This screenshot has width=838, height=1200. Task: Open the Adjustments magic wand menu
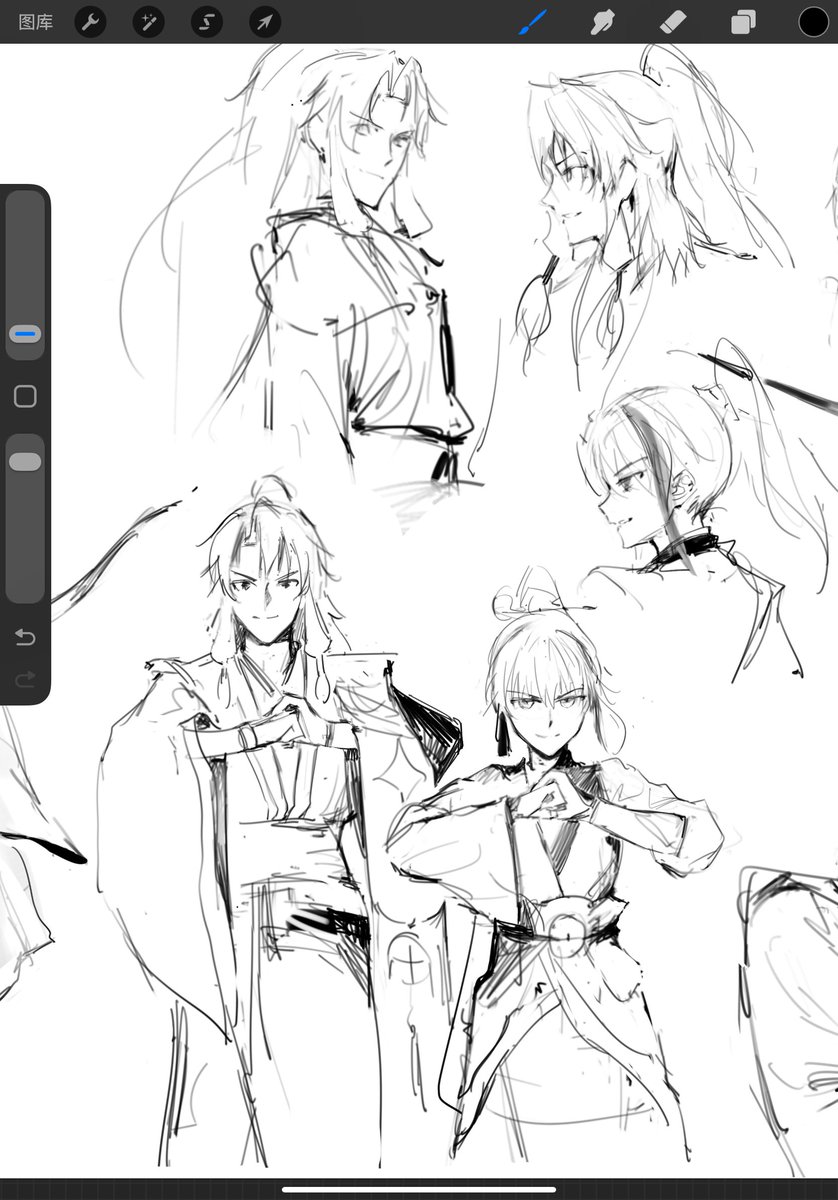point(149,21)
